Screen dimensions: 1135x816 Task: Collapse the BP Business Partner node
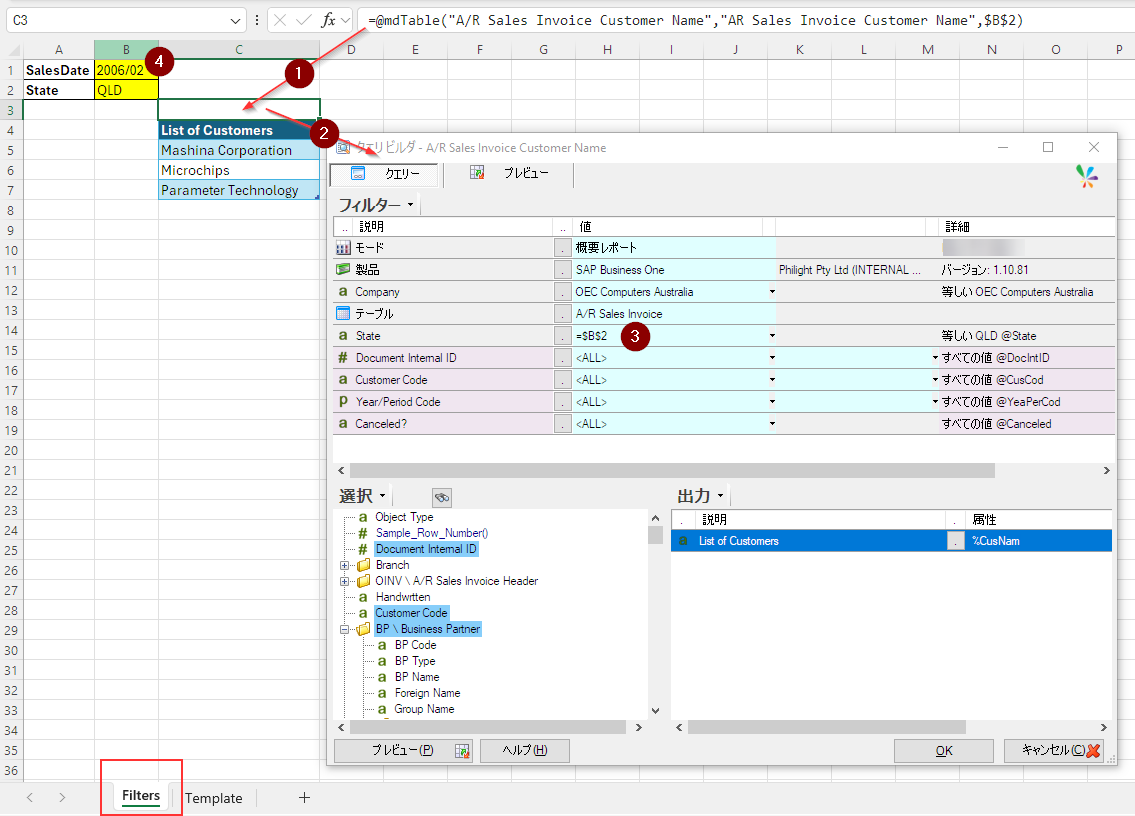[x=345, y=629]
